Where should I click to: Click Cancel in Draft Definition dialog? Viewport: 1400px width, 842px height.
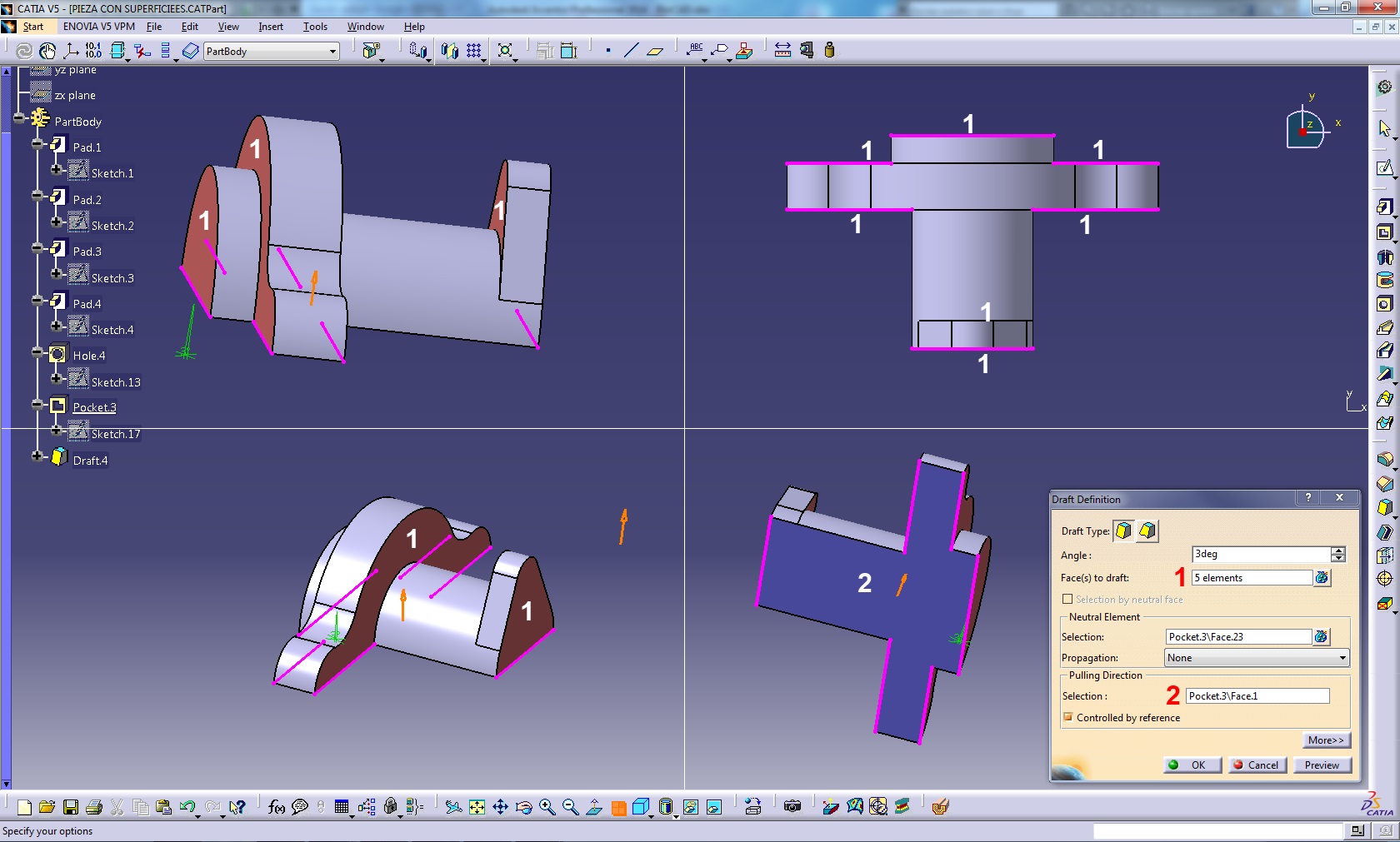[x=1257, y=765]
